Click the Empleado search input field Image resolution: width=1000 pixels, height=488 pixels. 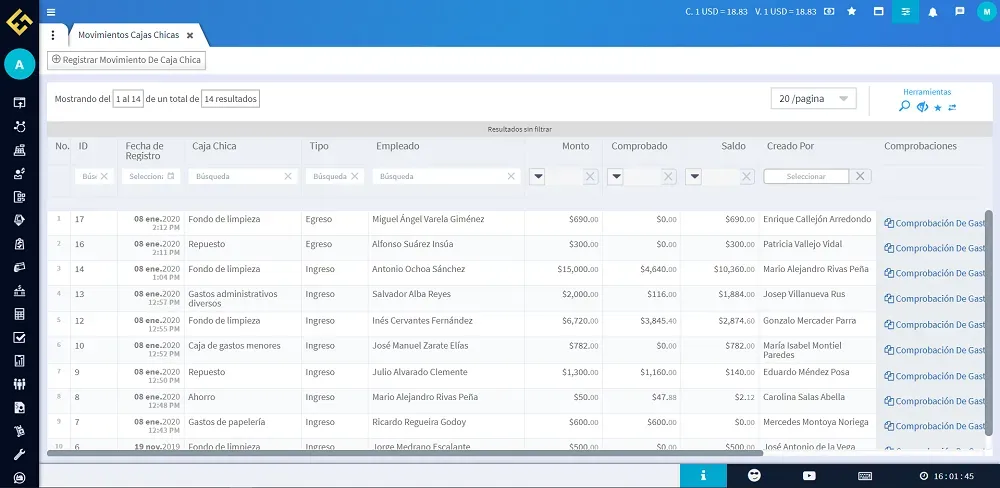(440, 176)
